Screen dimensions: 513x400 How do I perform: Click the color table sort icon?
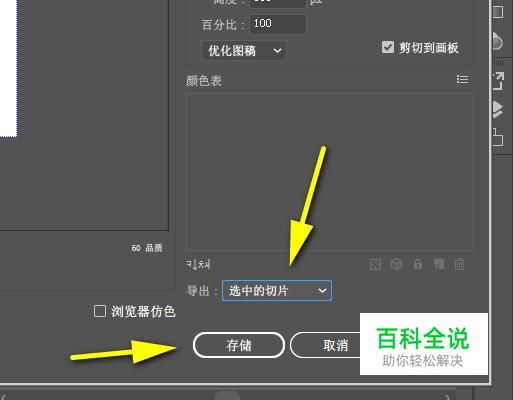[x=198, y=264]
